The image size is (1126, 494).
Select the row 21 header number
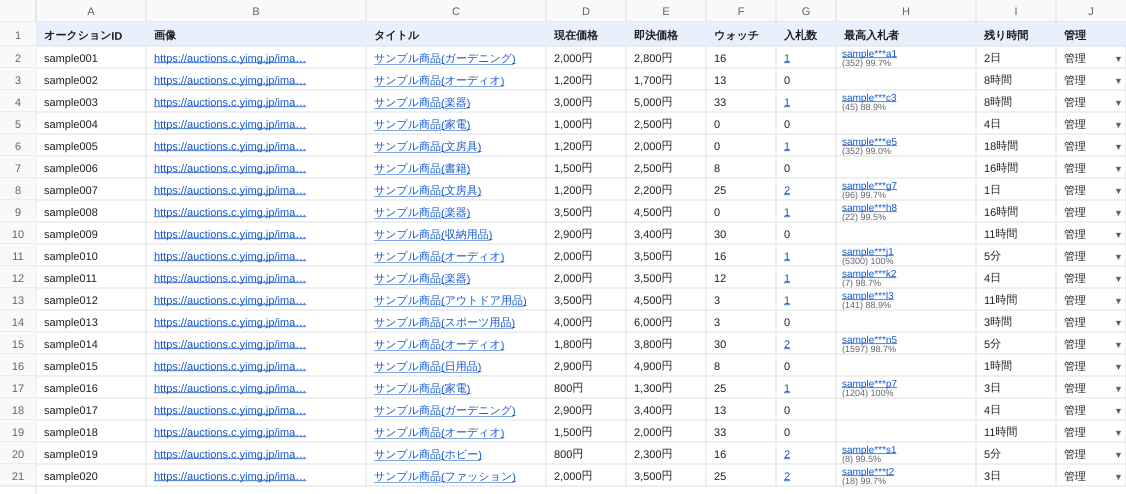[18, 476]
